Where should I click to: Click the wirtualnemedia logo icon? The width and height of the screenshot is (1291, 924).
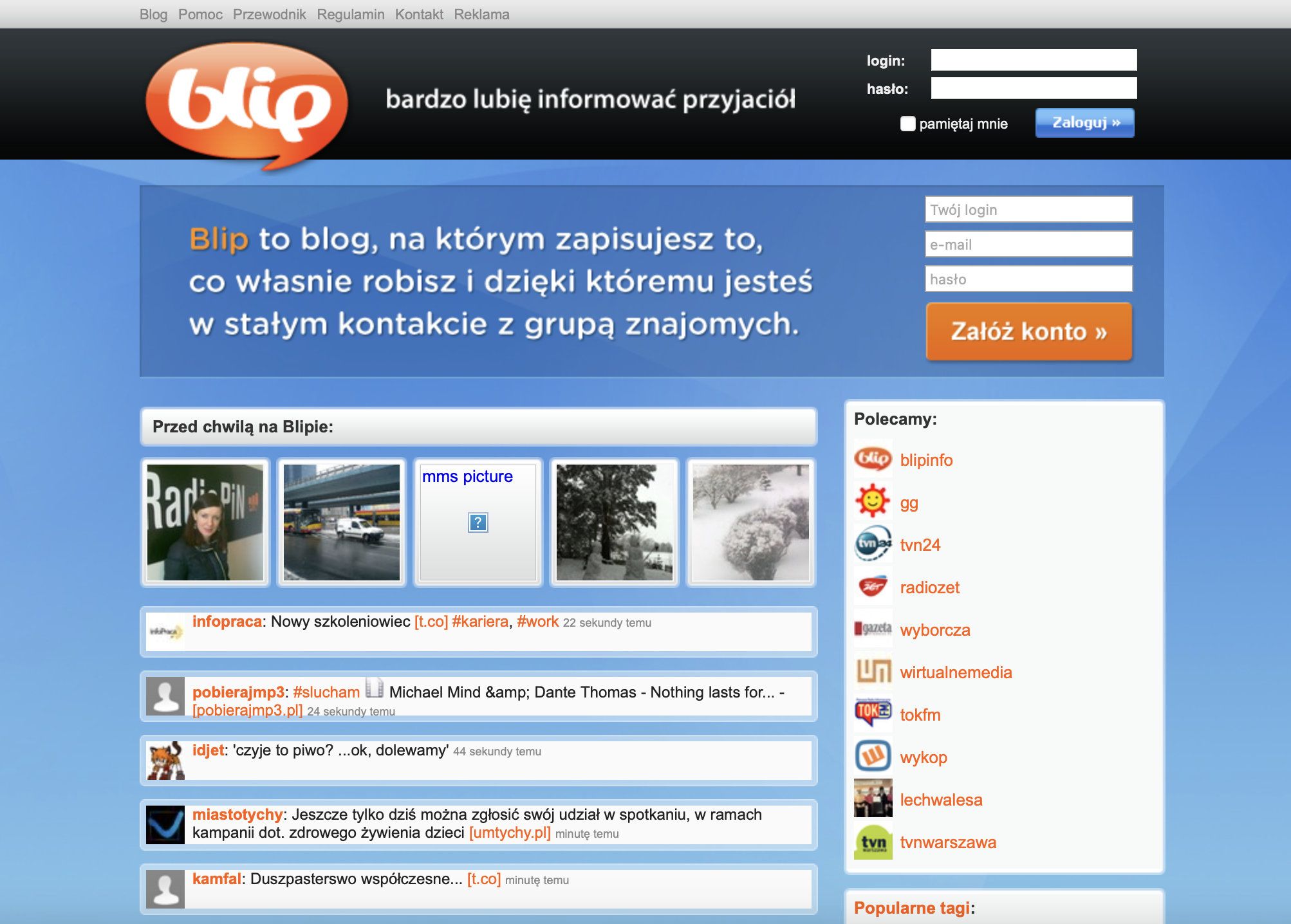873,672
